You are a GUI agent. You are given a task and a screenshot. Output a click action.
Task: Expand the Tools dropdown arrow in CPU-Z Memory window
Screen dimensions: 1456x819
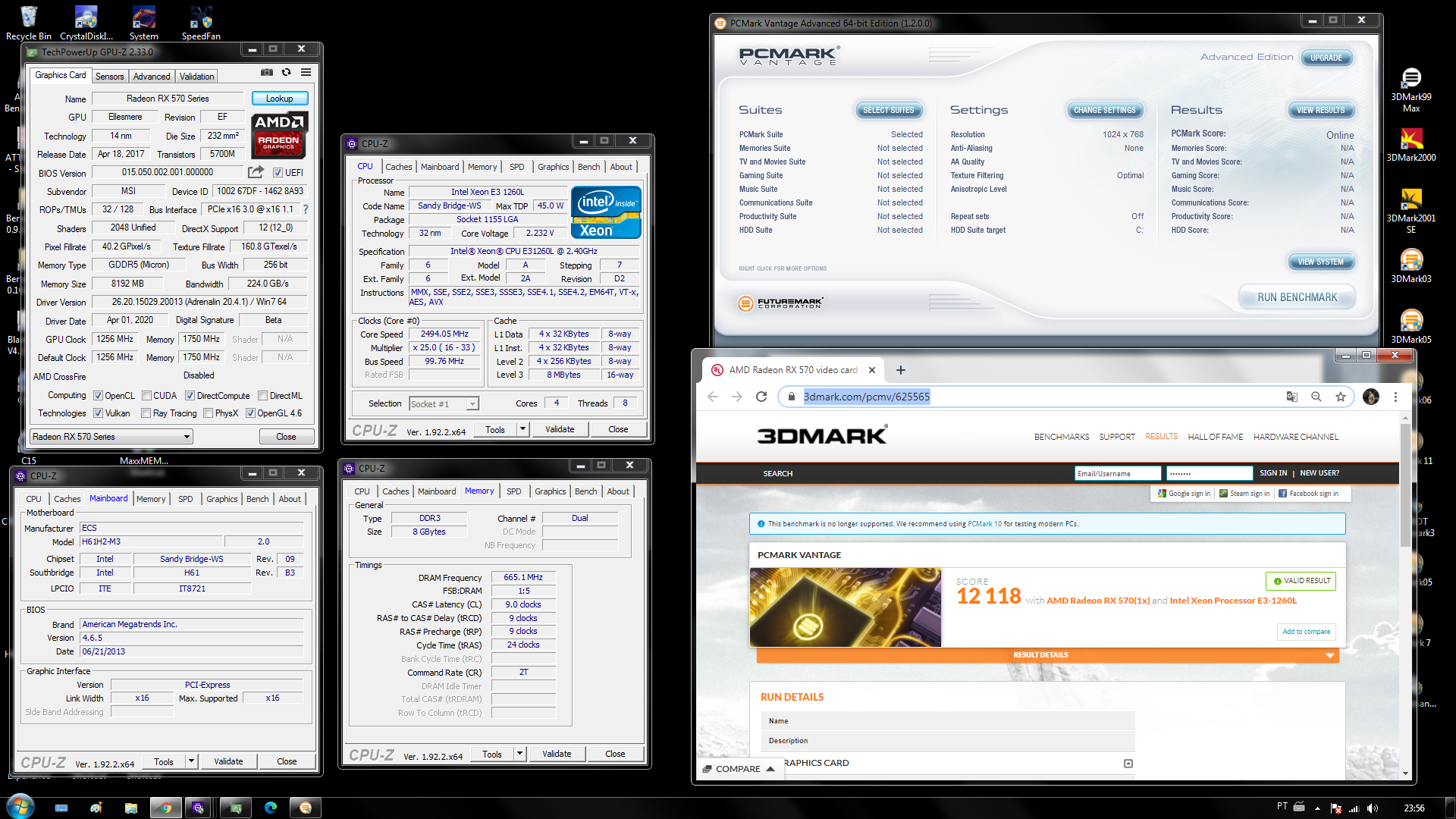(x=519, y=754)
